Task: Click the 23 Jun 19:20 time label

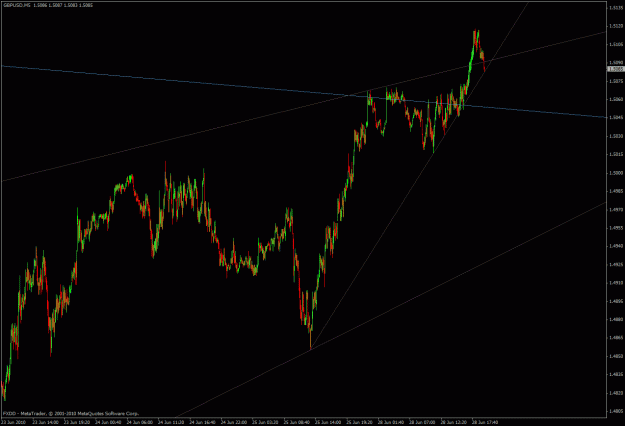Action: click(77, 422)
